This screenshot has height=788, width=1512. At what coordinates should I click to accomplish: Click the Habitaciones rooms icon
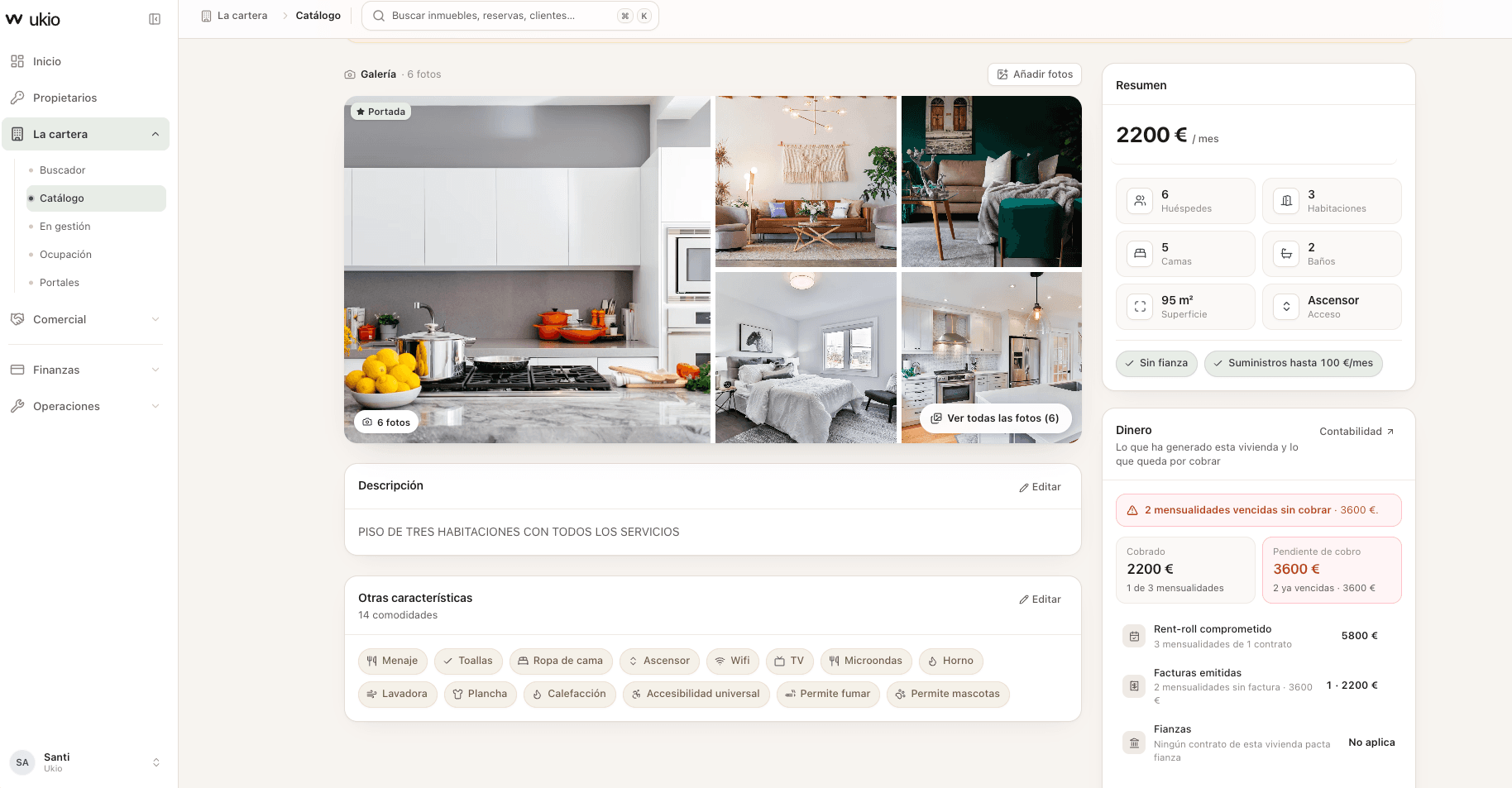(1286, 201)
